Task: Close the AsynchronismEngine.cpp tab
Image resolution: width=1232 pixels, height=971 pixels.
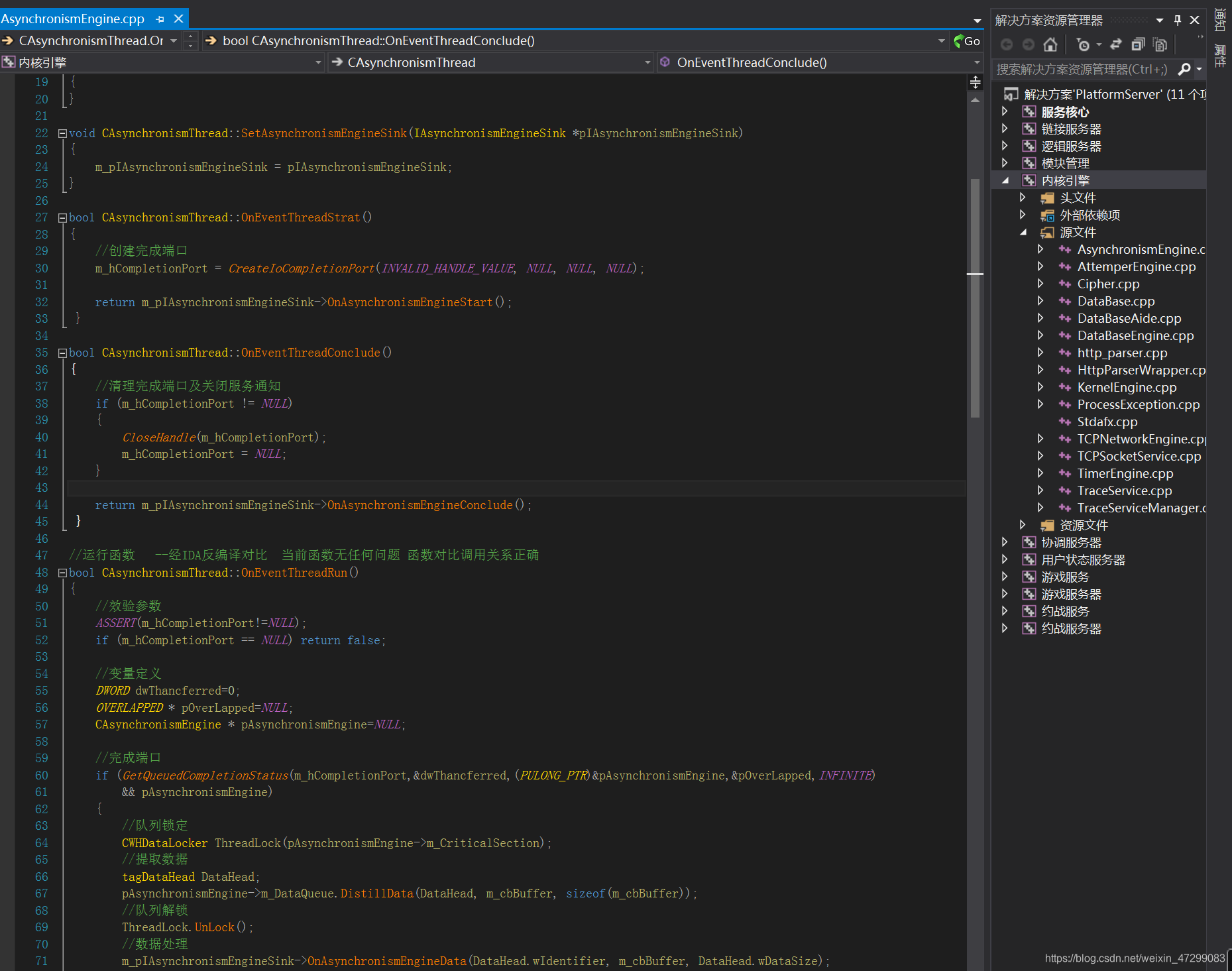Action: (x=178, y=19)
